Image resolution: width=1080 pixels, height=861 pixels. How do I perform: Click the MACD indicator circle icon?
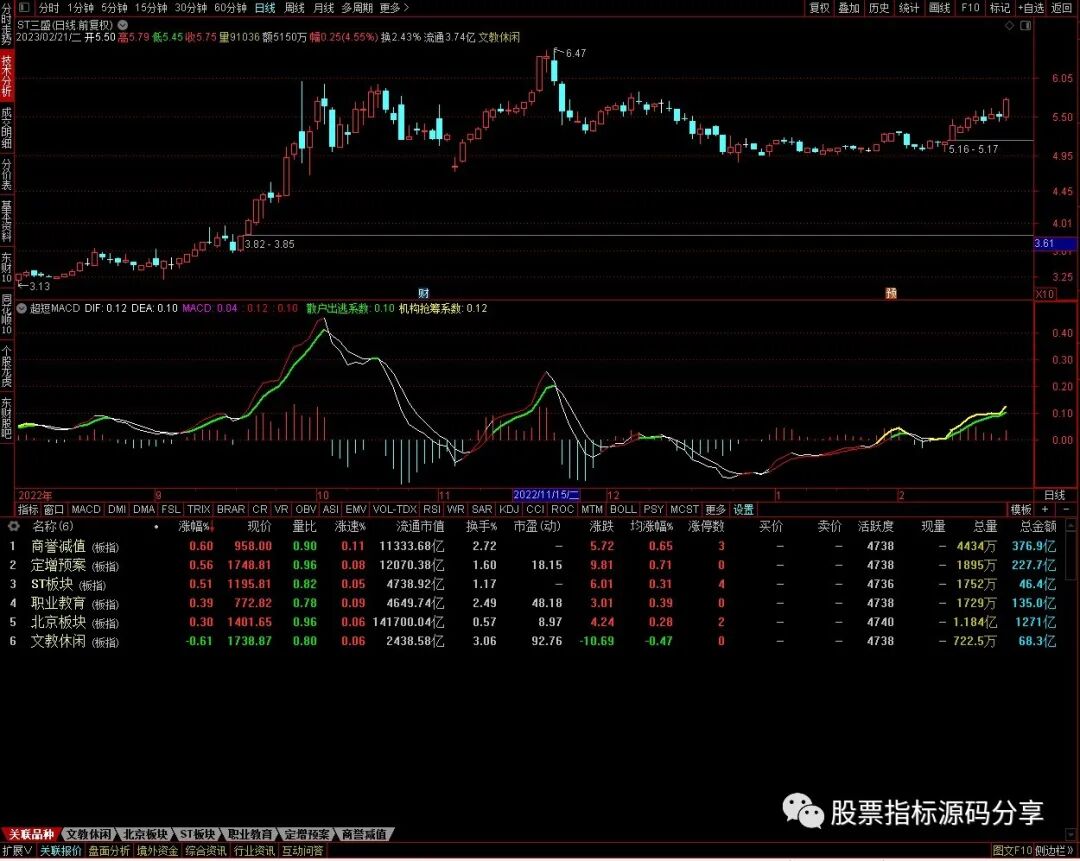point(21,308)
